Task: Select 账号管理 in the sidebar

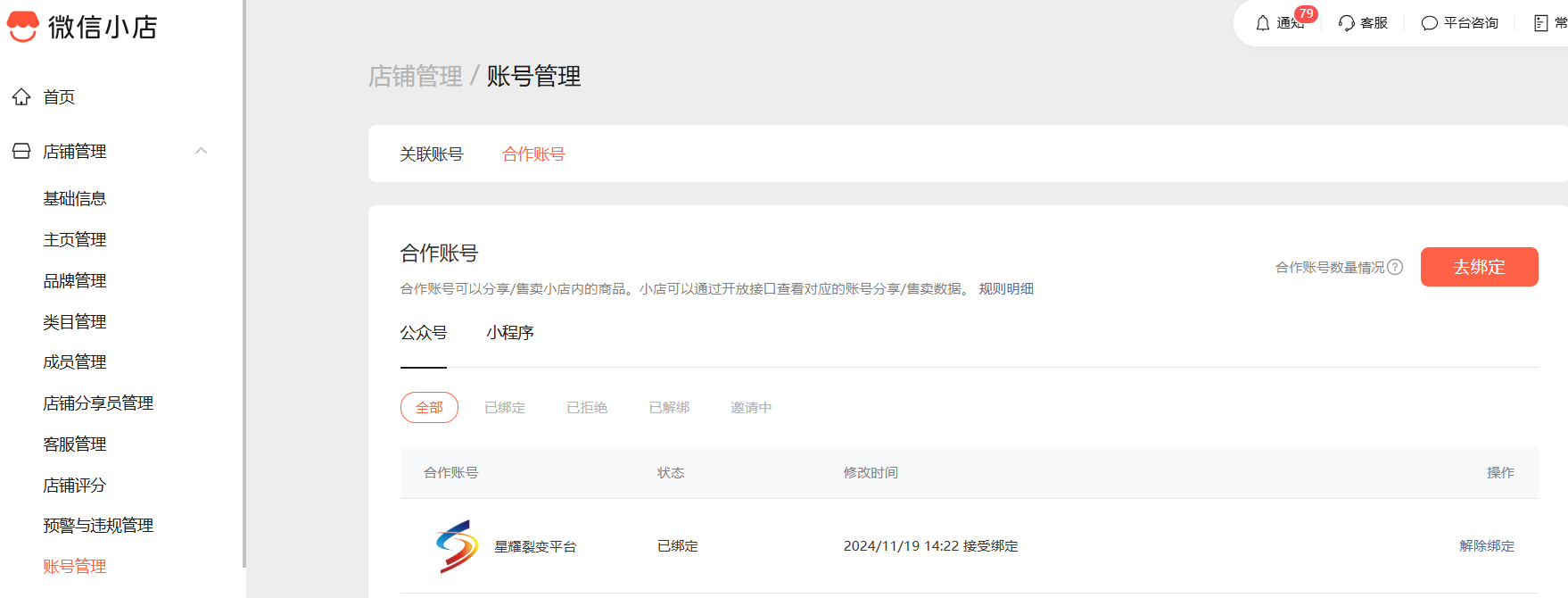Action: 75,566
